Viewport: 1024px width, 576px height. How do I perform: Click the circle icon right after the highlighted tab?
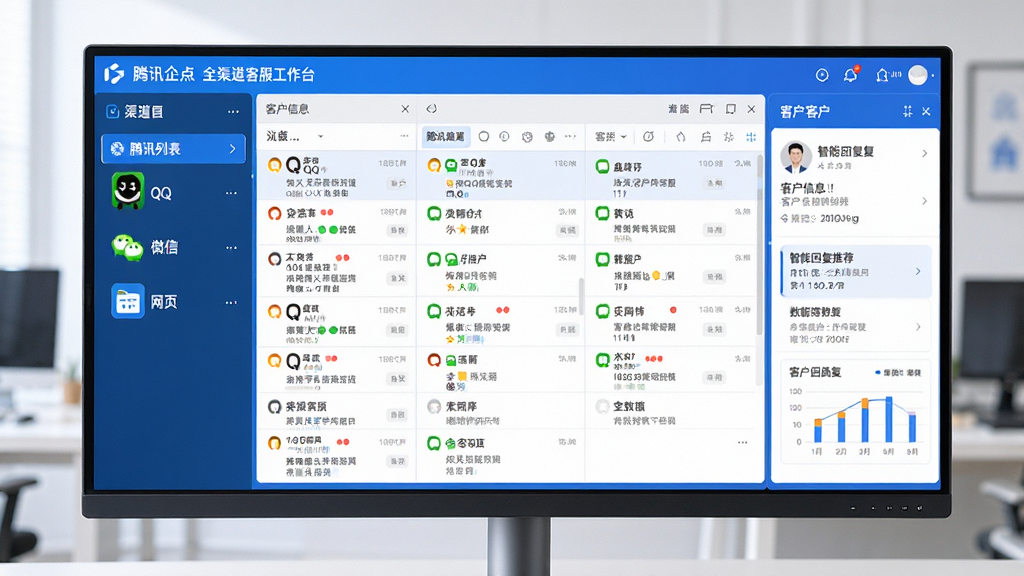[484, 136]
